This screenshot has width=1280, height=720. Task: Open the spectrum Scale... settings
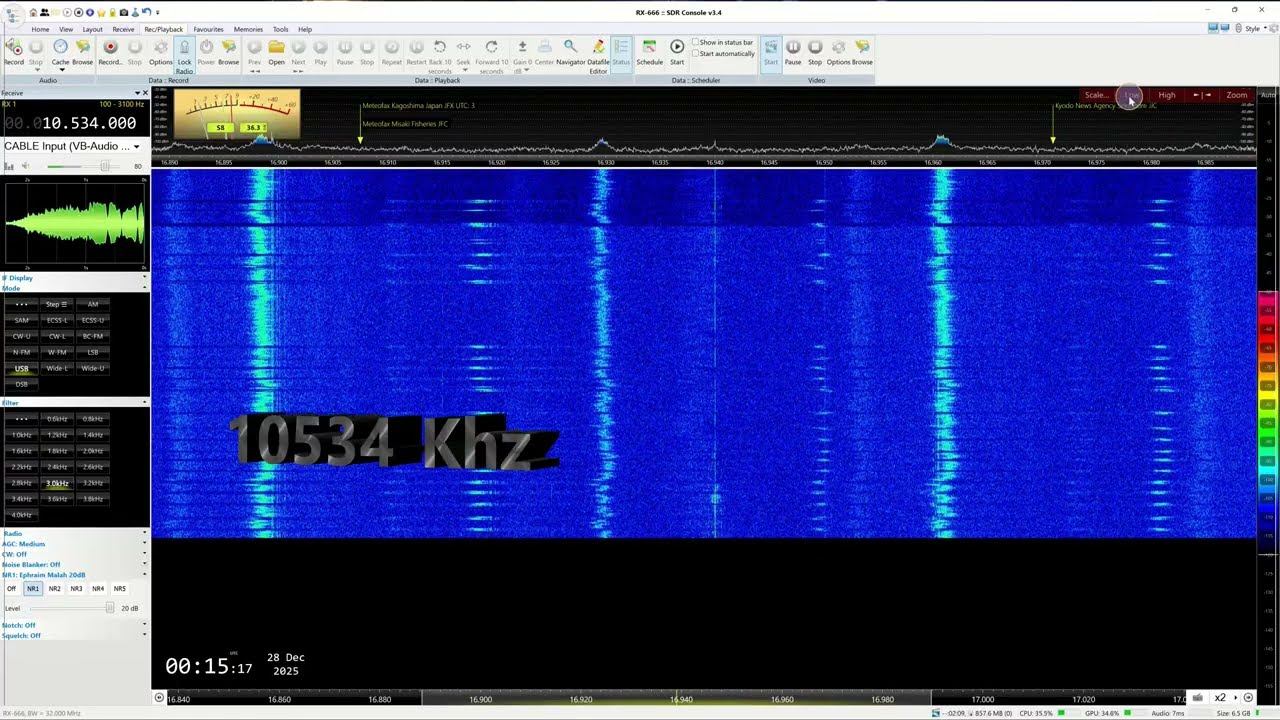pos(1097,95)
